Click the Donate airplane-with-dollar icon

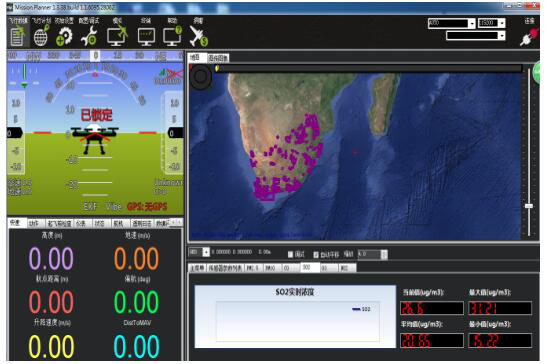[198, 36]
